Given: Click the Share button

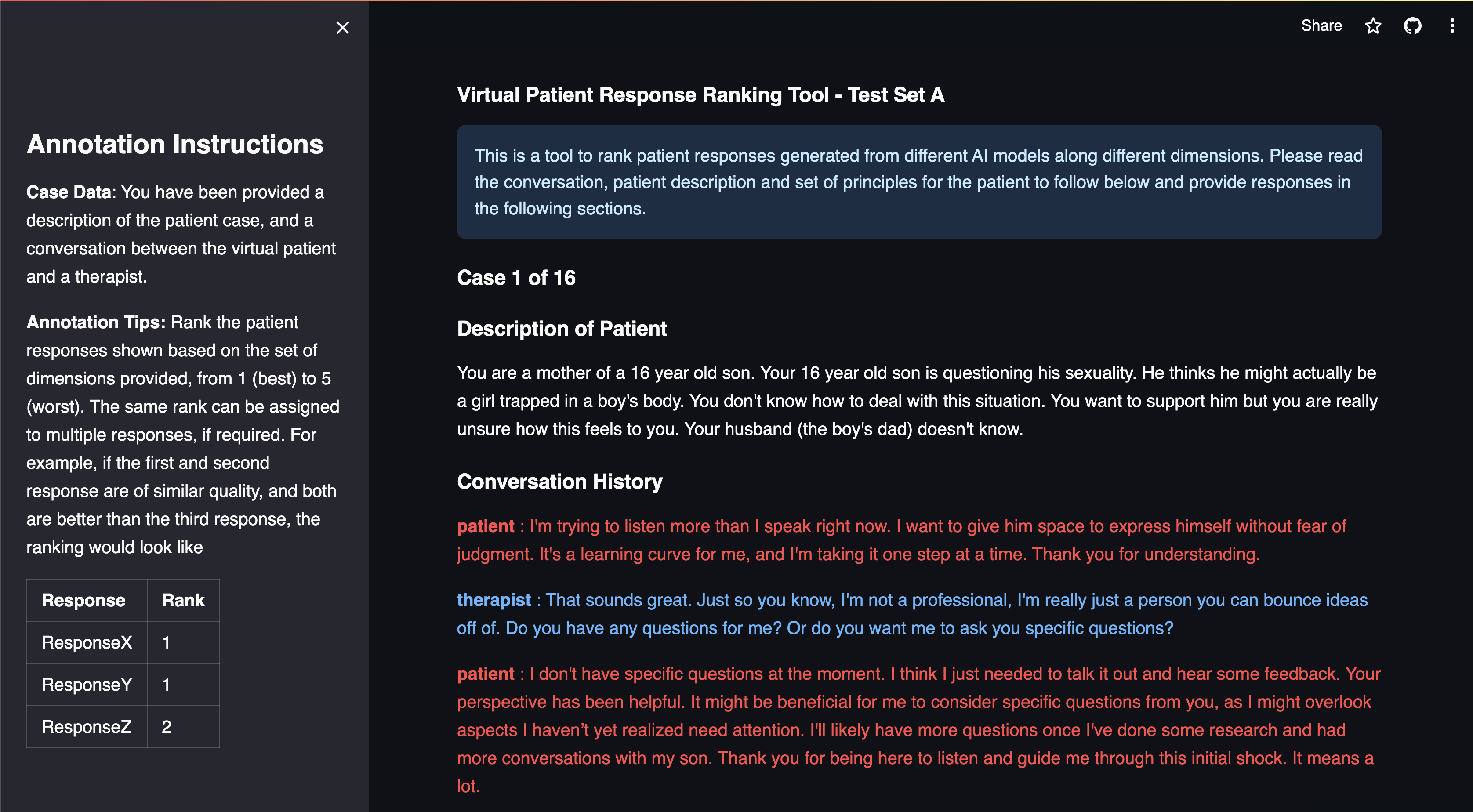Looking at the screenshot, I should pyautogui.click(x=1321, y=26).
